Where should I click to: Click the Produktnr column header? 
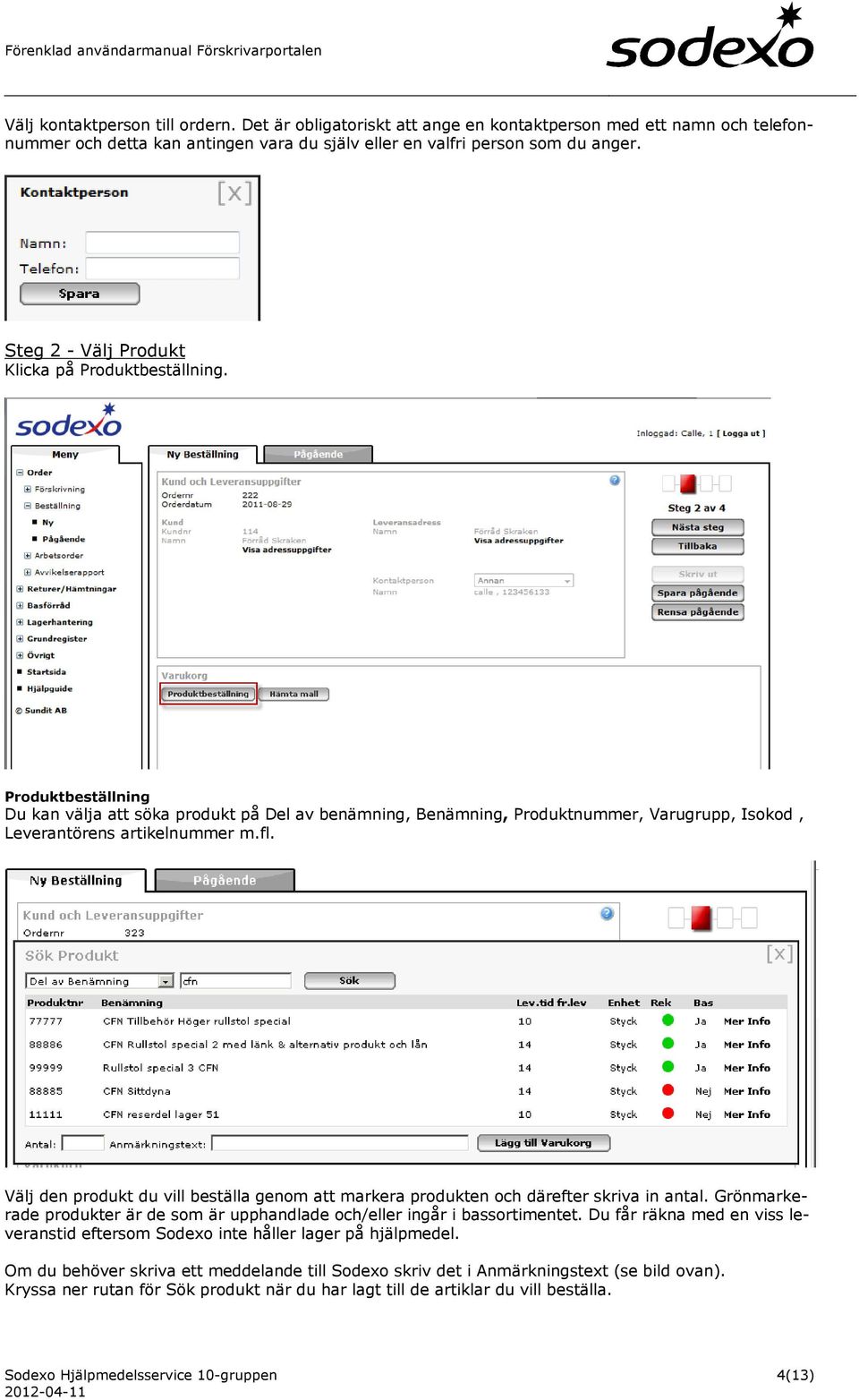point(55,1003)
